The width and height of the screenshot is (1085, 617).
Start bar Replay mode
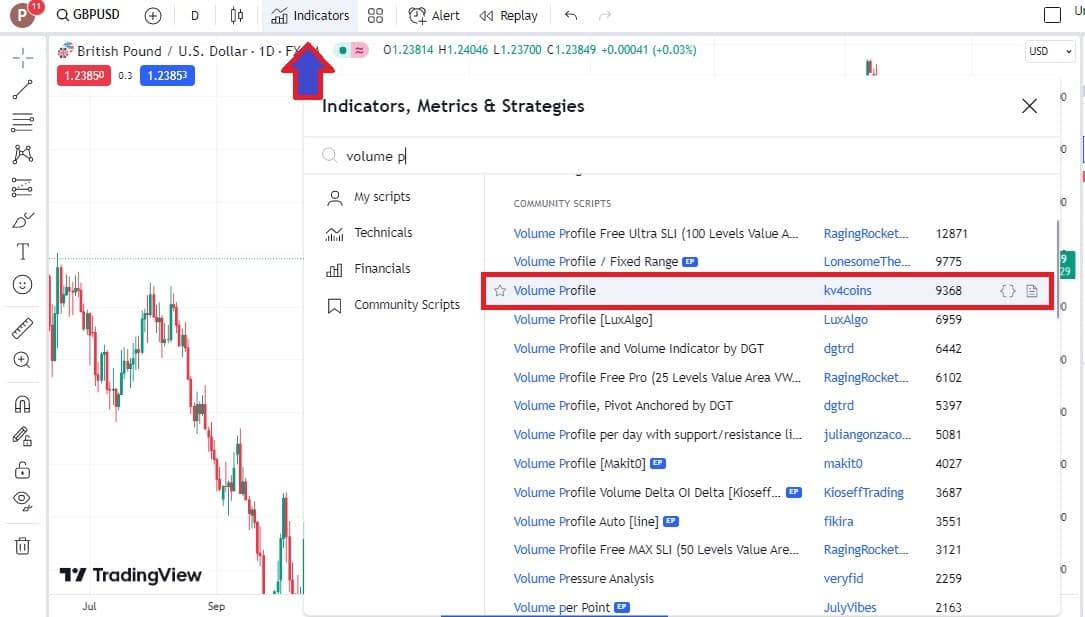[509, 15]
